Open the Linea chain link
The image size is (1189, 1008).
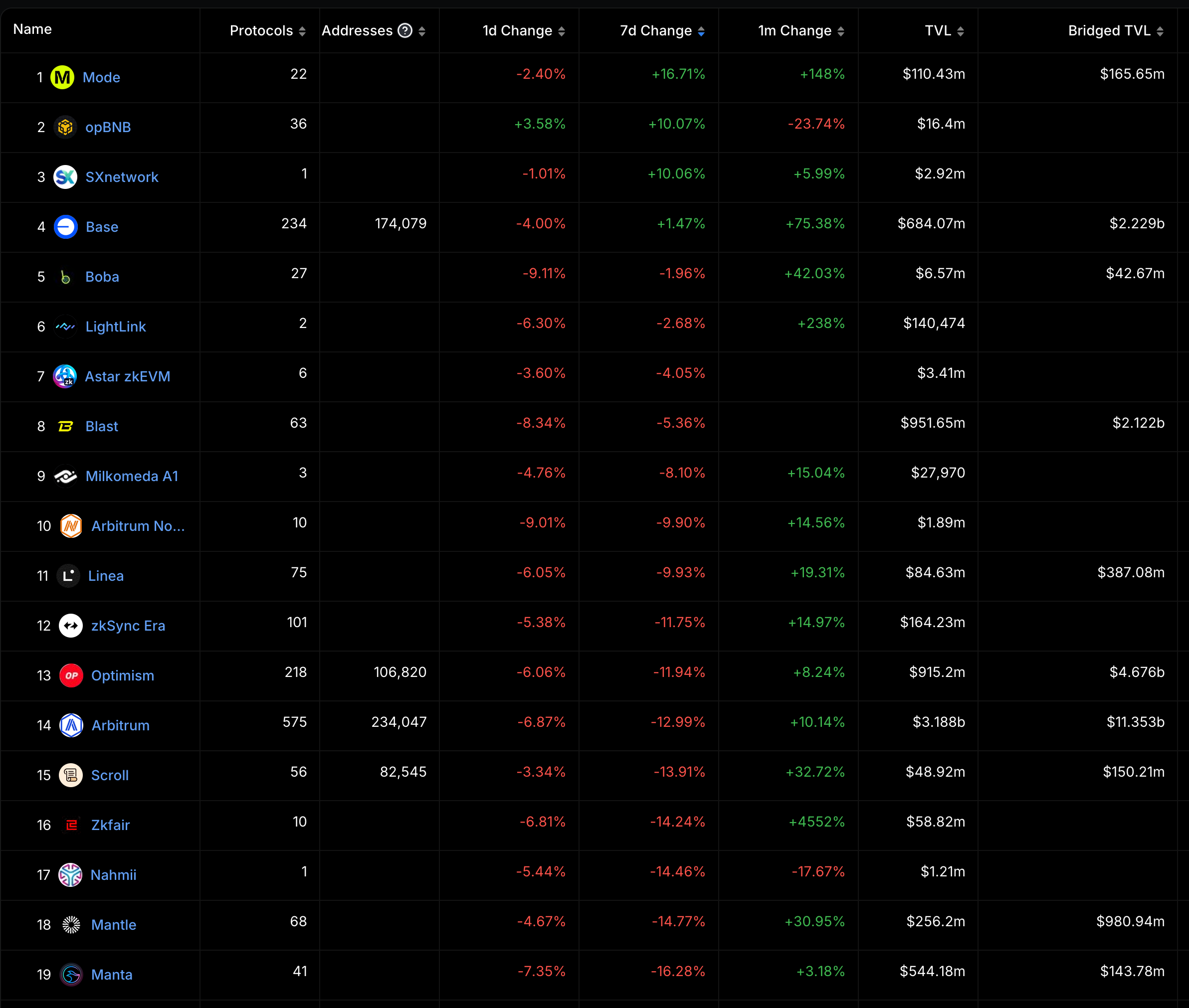106,576
